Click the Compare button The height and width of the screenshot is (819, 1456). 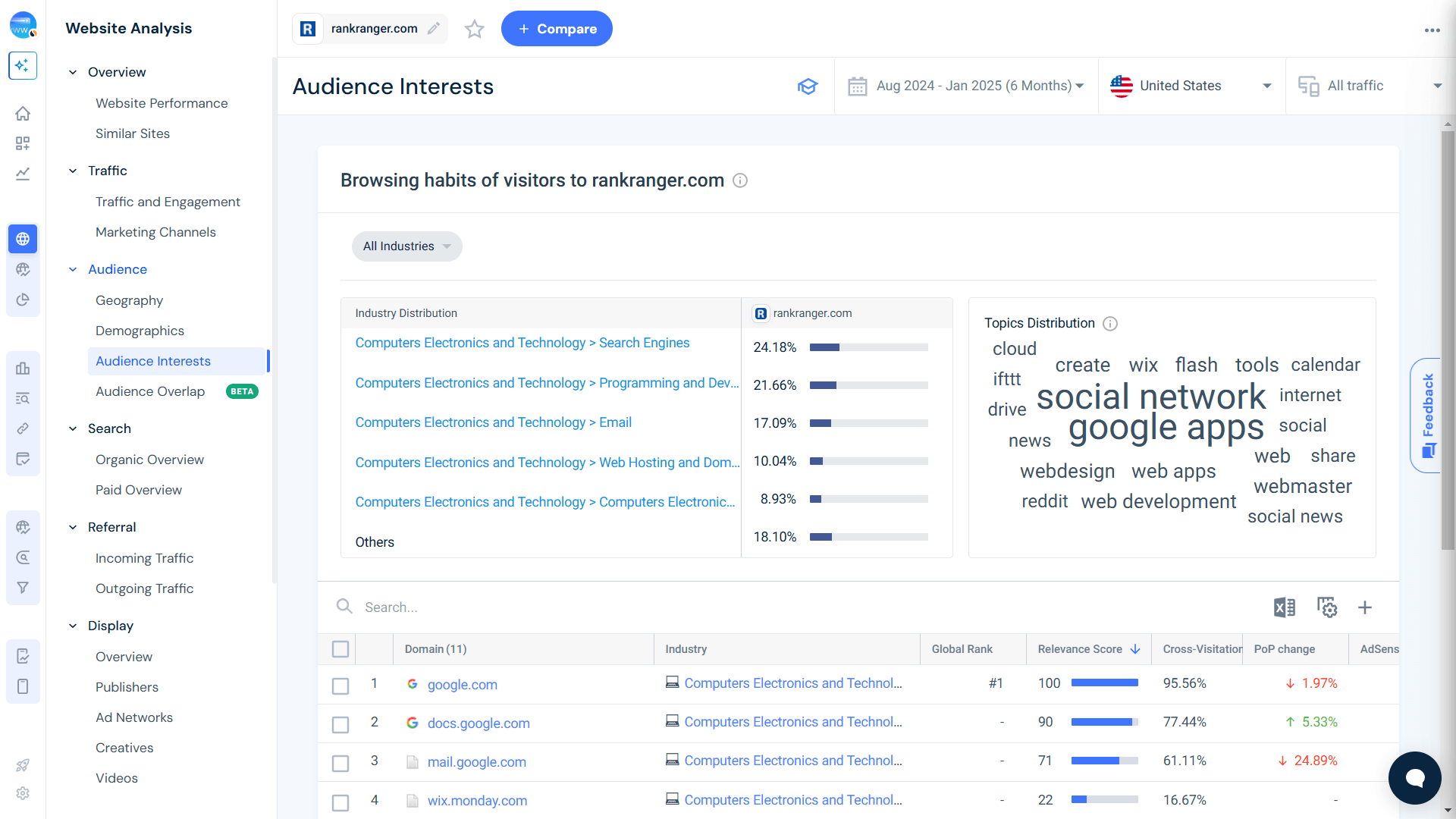(557, 29)
